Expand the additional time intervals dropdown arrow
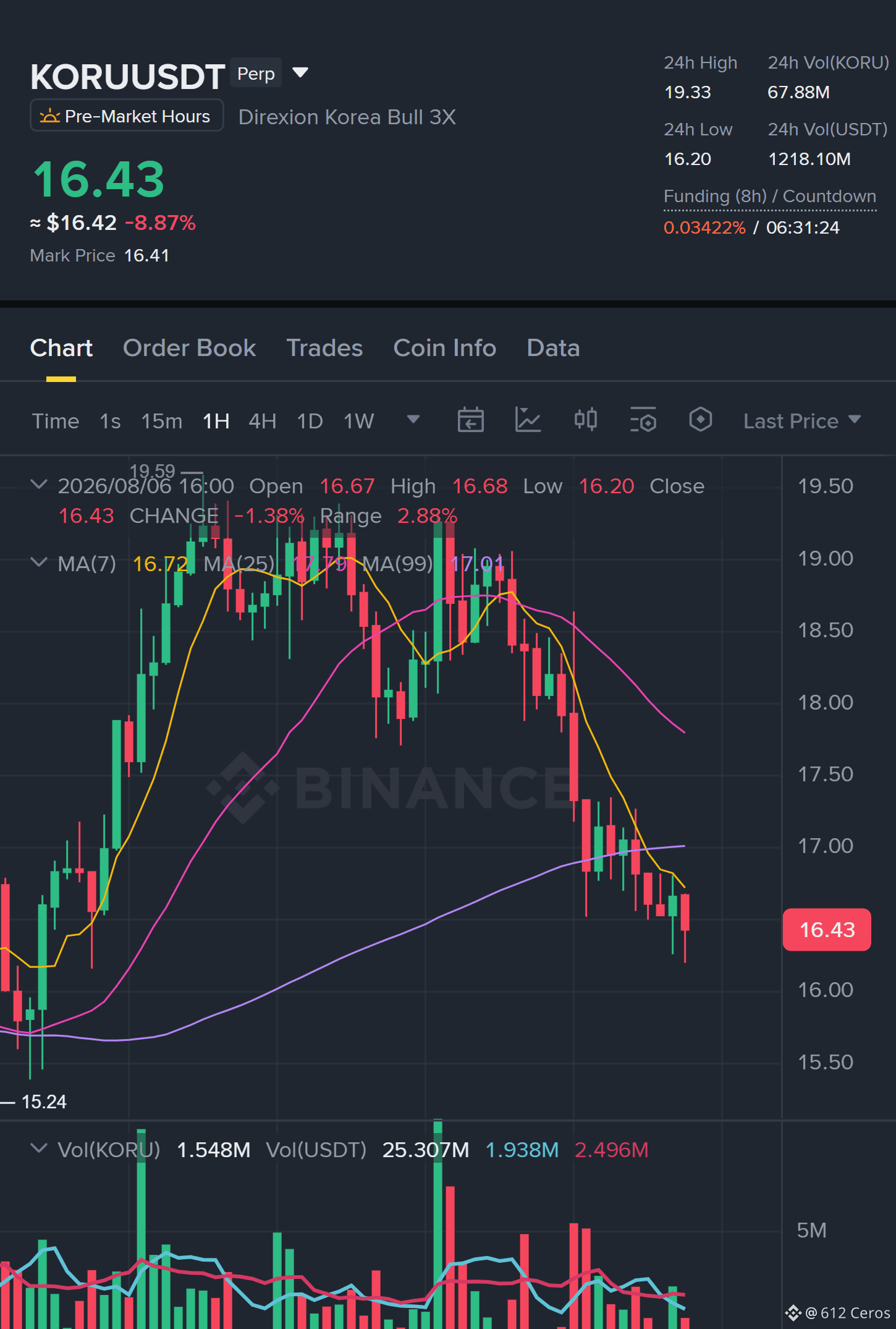896x1329 pixels. [413, 420]
